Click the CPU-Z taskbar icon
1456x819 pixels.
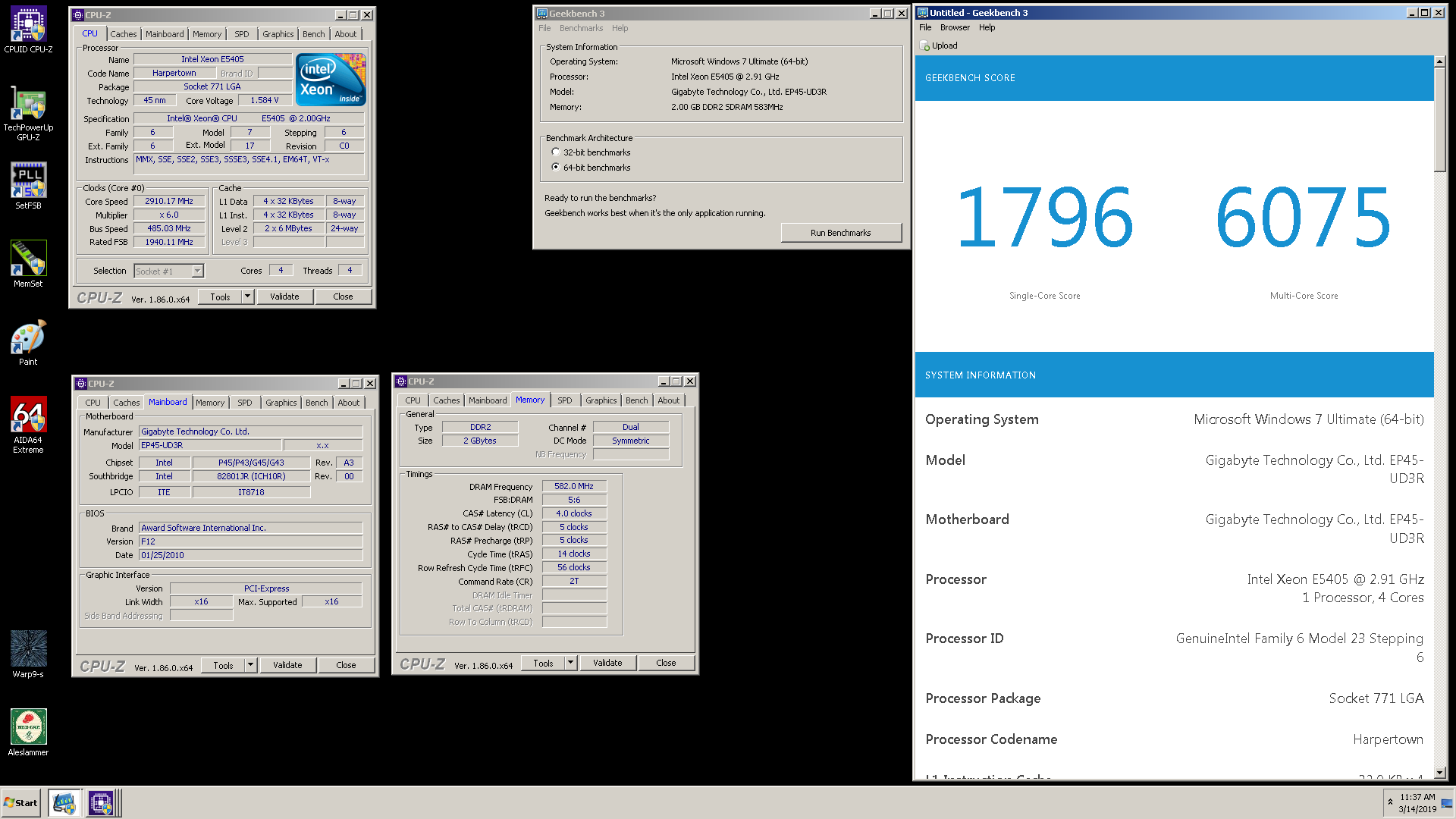click(101, 802)
